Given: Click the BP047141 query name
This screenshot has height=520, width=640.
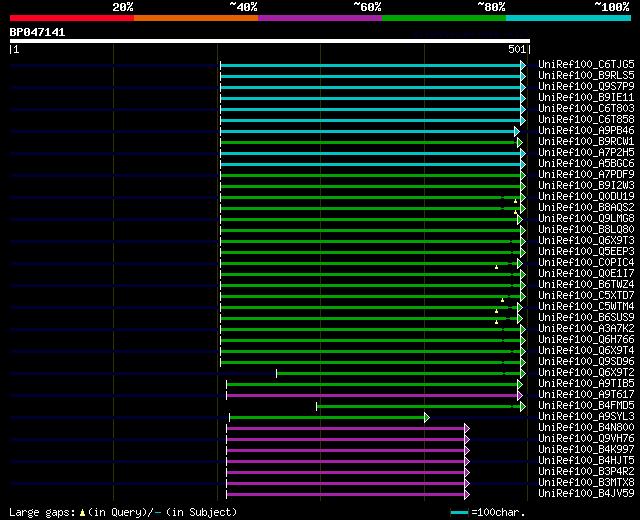Looking at the screenshot, I should (37, 32).
